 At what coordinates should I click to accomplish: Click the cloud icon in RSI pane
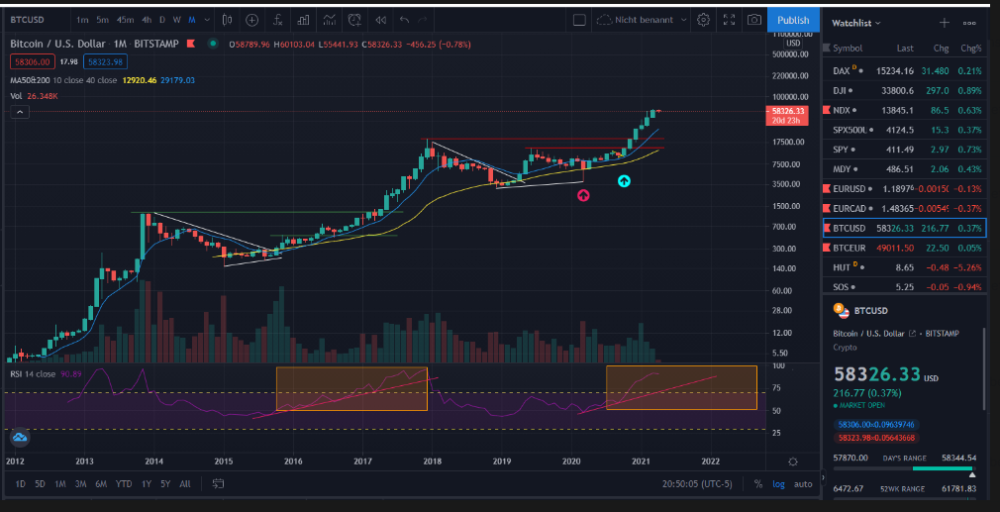tap(19, 437)
